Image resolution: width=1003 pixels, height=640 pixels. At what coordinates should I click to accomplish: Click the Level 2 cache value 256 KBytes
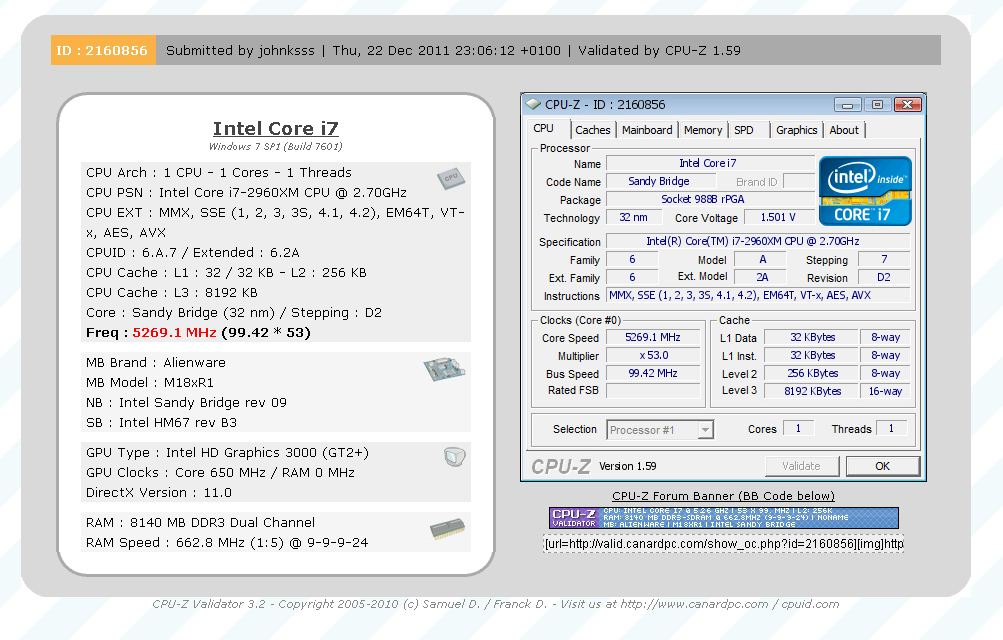pyautogui.click(x=812, y=373)
